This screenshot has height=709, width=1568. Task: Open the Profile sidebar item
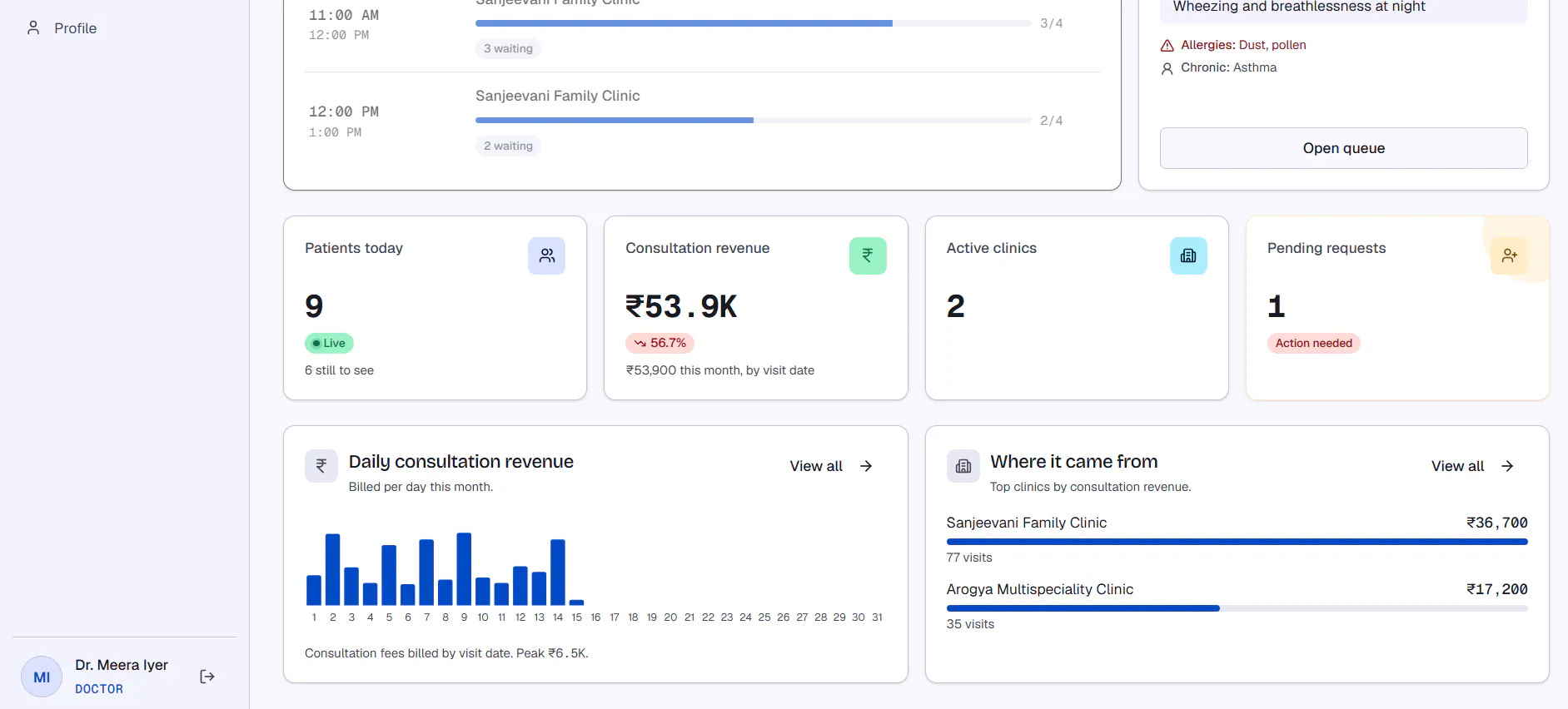pyautogui.click(x=125, y=28)
